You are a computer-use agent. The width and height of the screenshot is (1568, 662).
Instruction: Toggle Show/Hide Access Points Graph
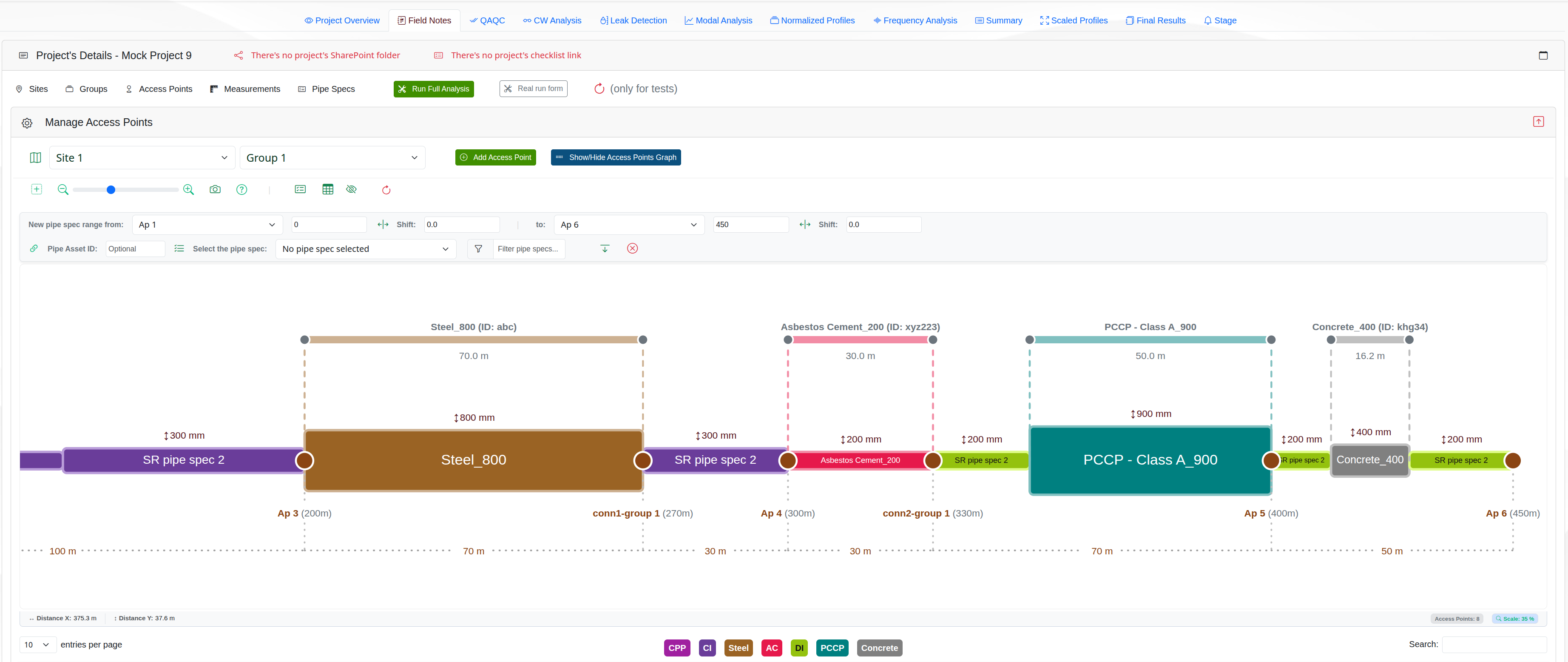click(615, 157)
